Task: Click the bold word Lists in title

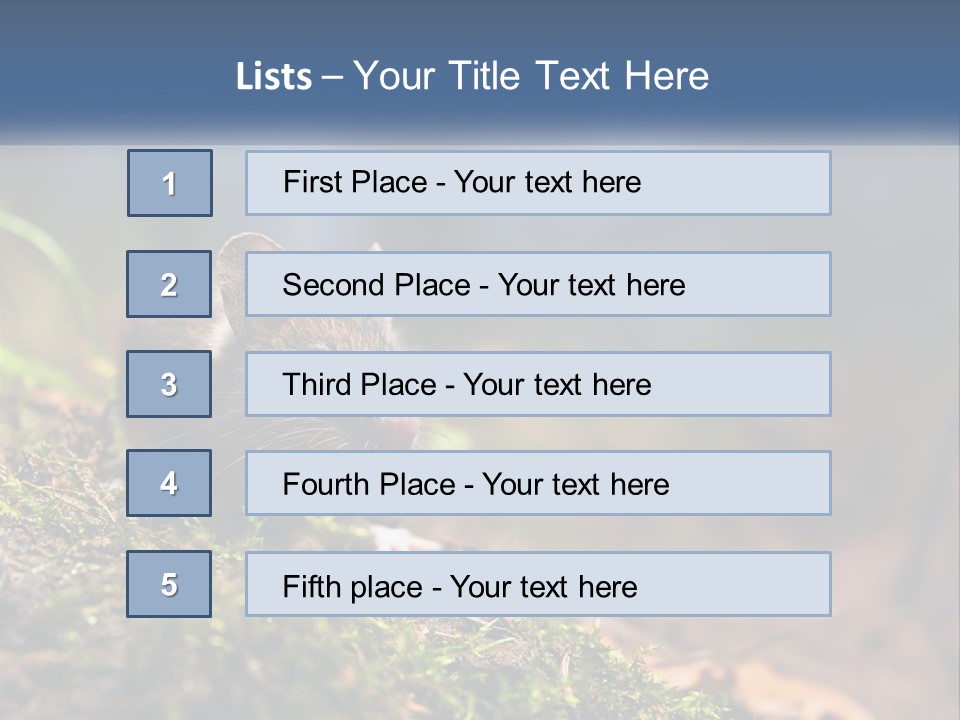Action: pos(274,77)
